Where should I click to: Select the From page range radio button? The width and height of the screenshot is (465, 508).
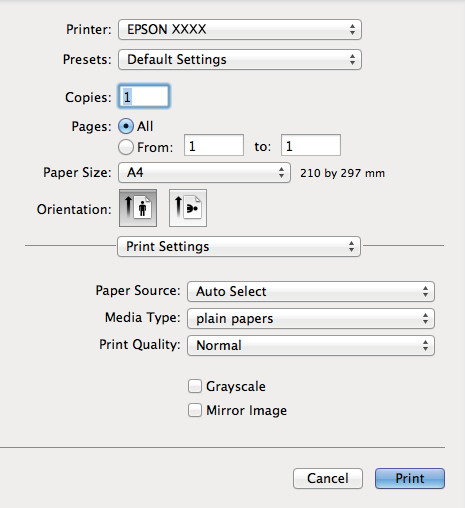click(x=126, y=147)
